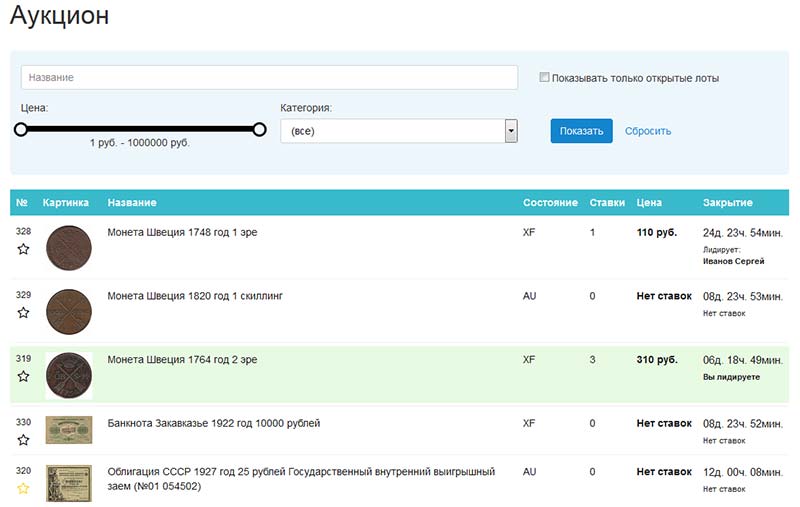800x507 pixels.
Task: Sort by the Цена column header
Action: point(649,203)
